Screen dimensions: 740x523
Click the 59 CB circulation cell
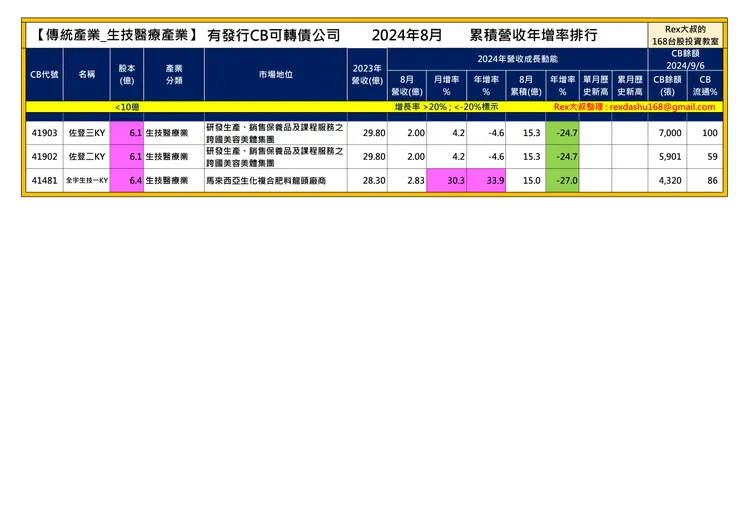[705, 157]
